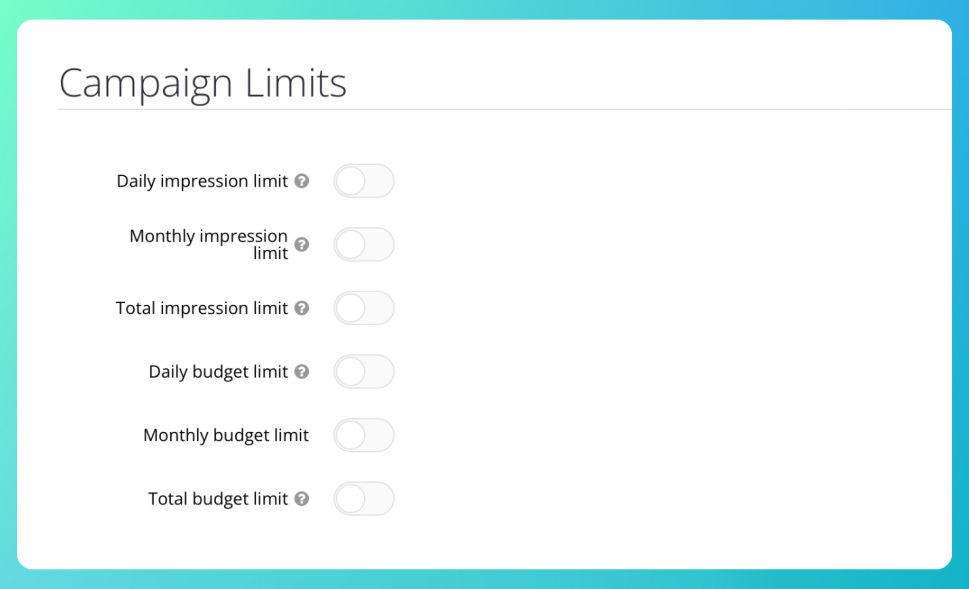The image size is (969, 589).
Task: Click the Total impression limit question mark
Action: (x=302, y=308)
